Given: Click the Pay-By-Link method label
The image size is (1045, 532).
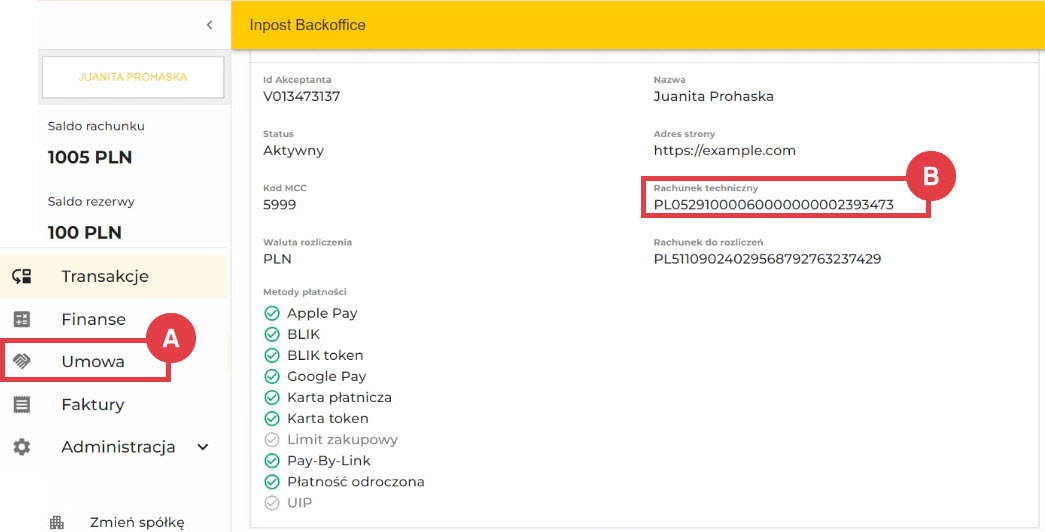Looking at the screenshot, I should tap(329, 461).
